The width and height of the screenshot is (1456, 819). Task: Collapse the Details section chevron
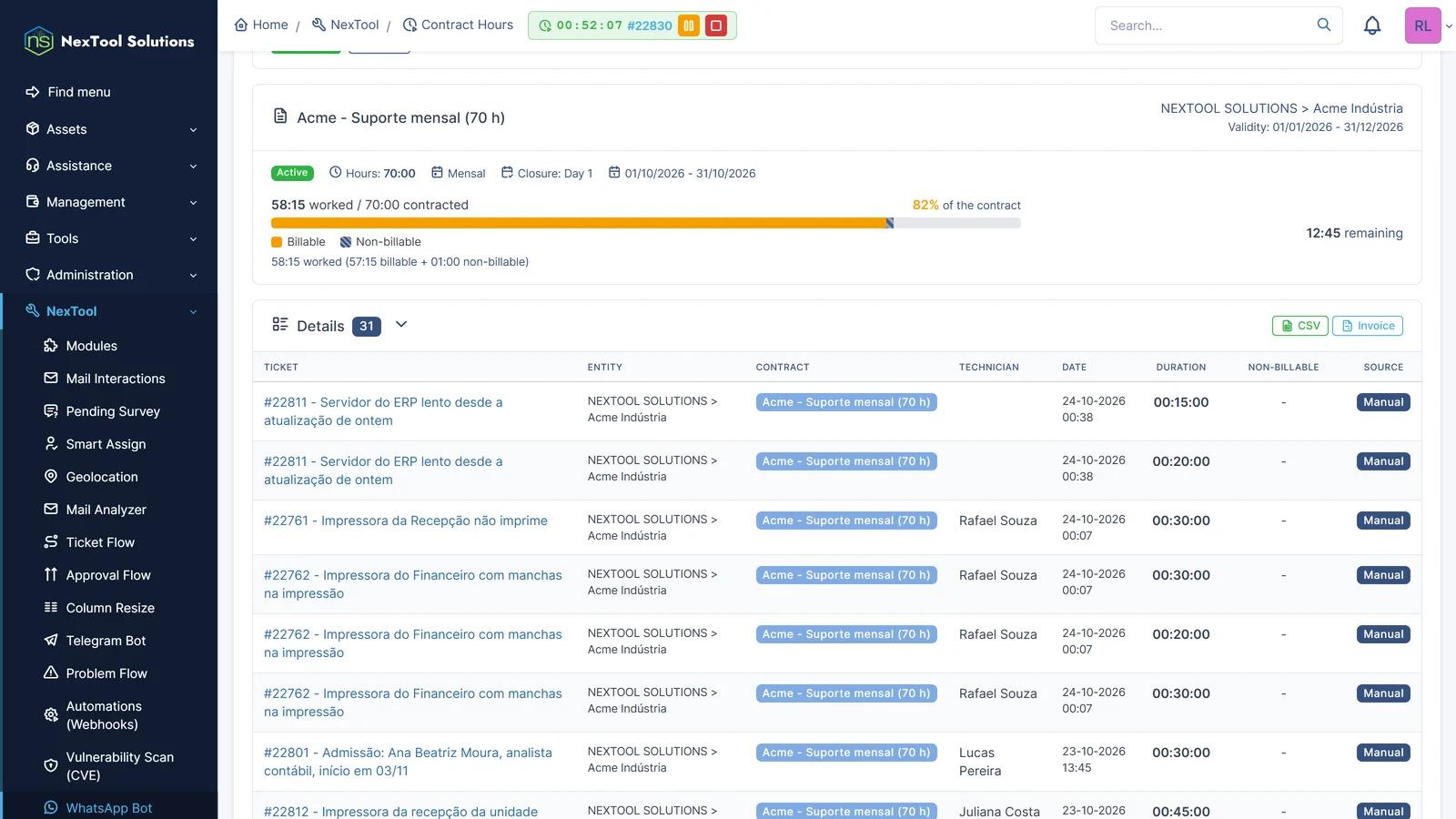(401, 325)
